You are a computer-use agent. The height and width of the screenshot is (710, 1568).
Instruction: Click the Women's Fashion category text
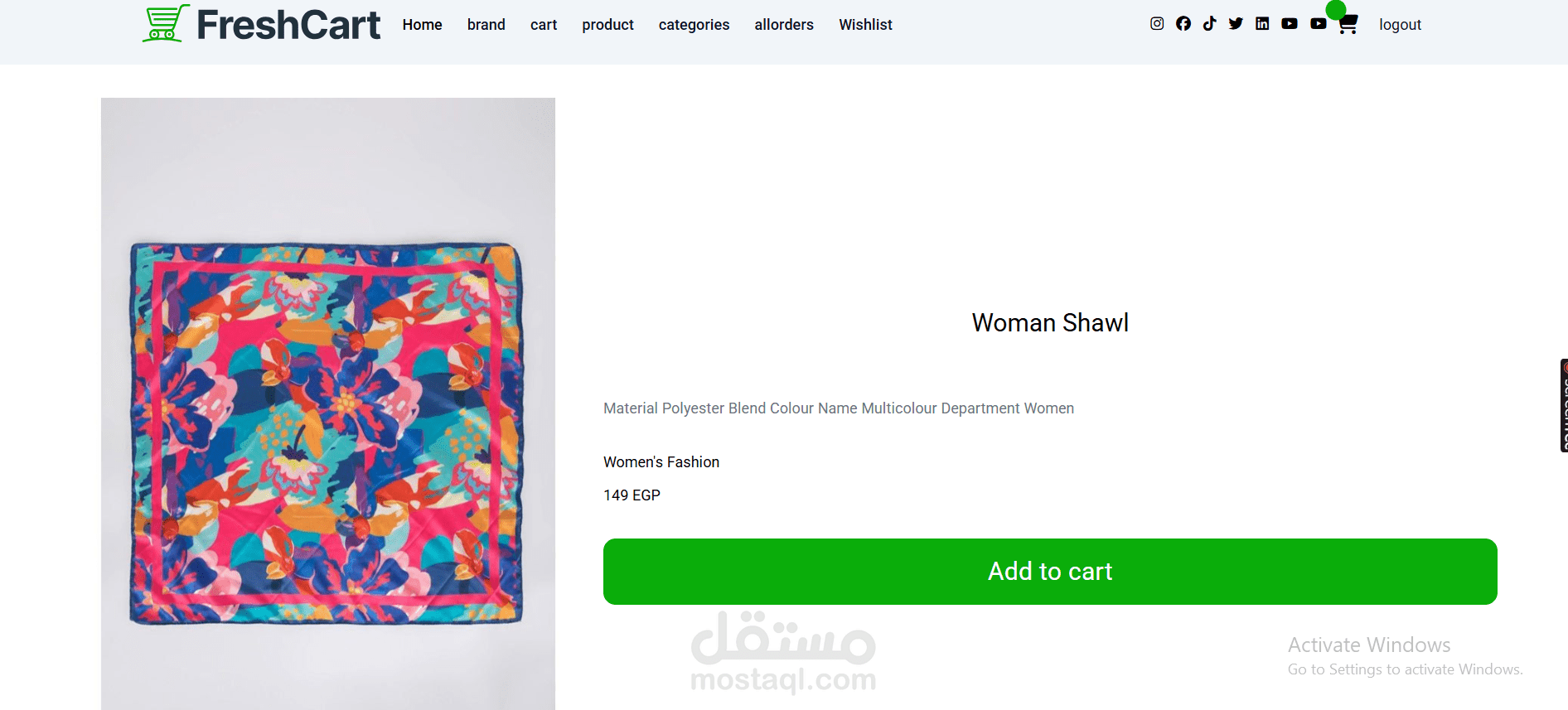click(661, 462)
